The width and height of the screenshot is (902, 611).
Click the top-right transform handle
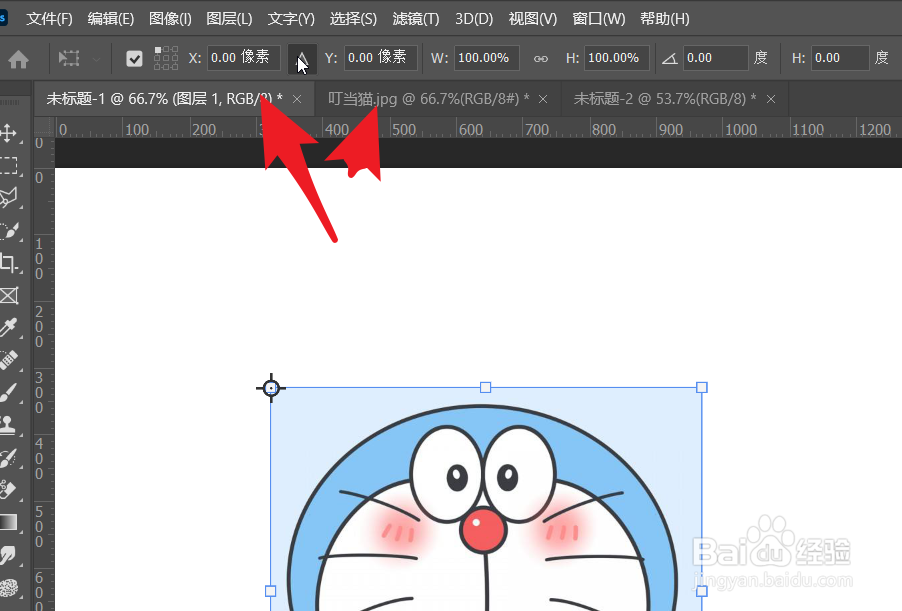coord(702,388)
